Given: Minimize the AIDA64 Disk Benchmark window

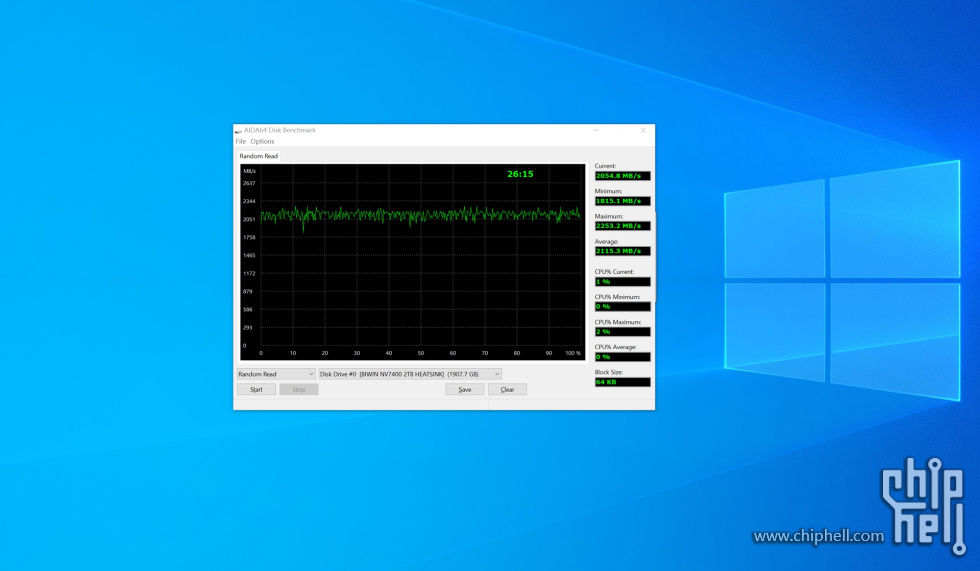Looking at the screenshot, I should tap(596, 131).
